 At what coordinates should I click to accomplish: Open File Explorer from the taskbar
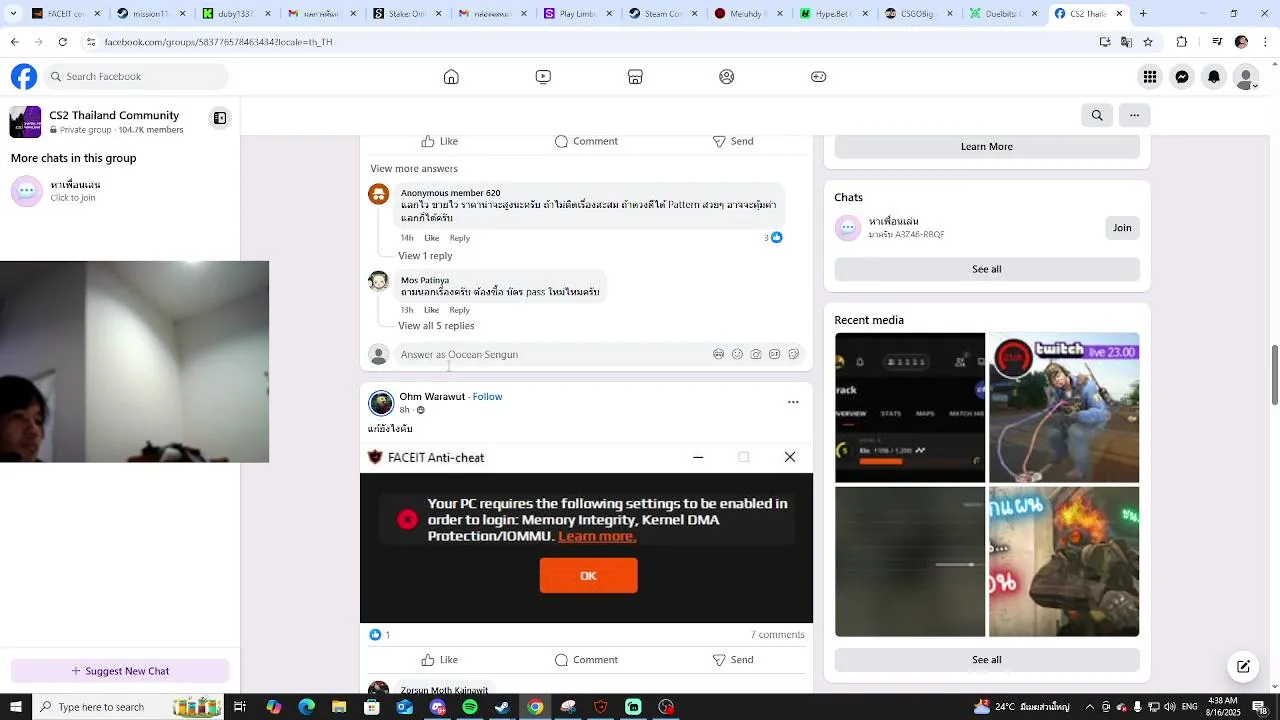pos(339,707)
